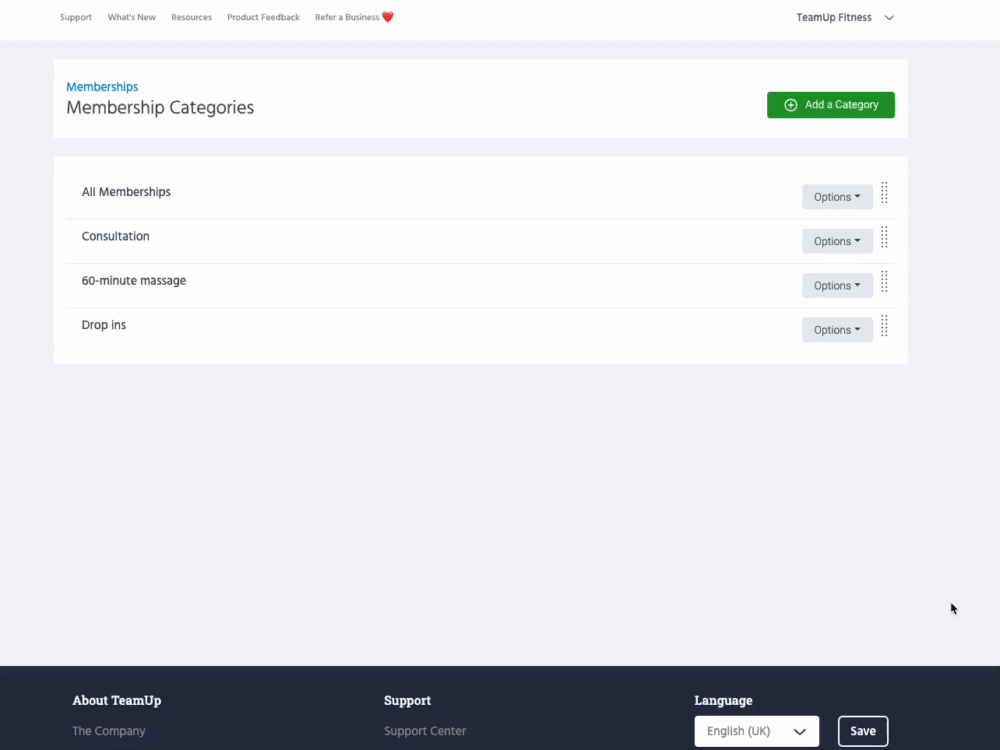Click the Add a Category button
This screenshot has width=1000, height=750.
tap(830, 105)
